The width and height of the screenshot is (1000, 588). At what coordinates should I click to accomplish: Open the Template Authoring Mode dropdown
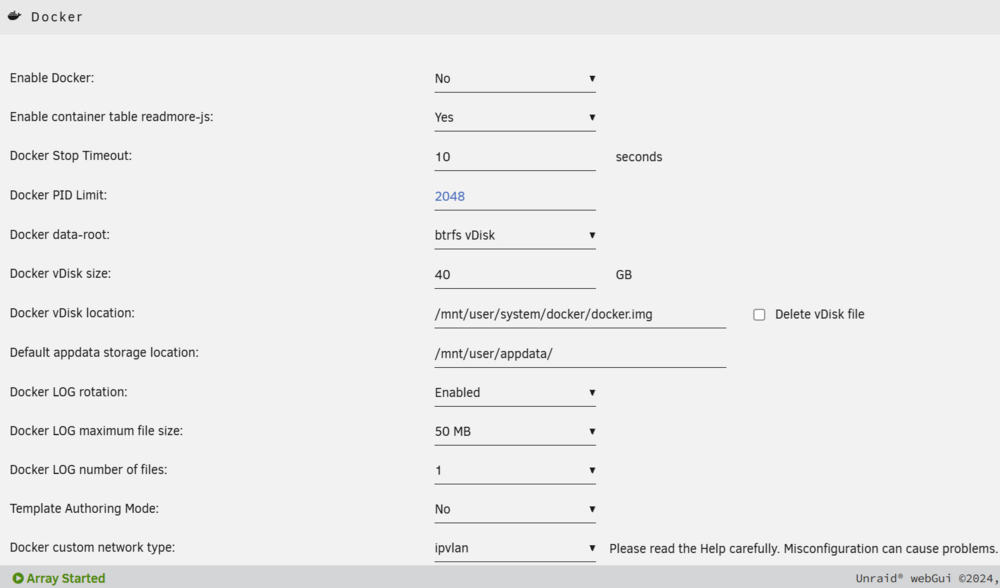pyautogui.click(x=515, y=510)
